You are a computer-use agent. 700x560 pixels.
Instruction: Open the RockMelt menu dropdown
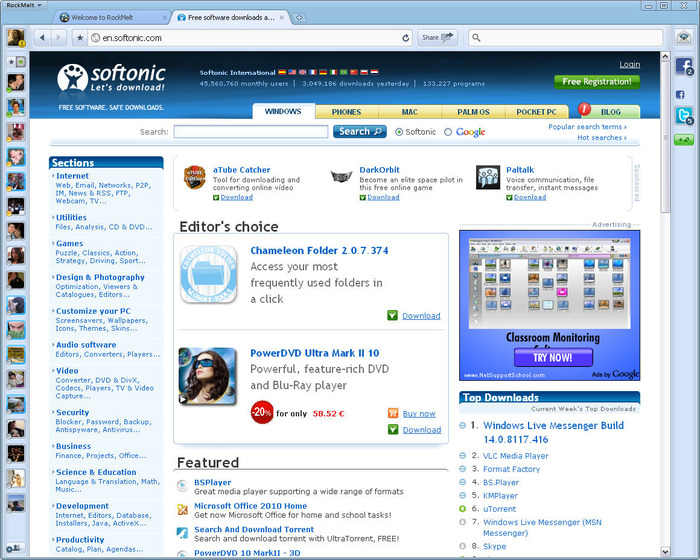pos(24,5)
